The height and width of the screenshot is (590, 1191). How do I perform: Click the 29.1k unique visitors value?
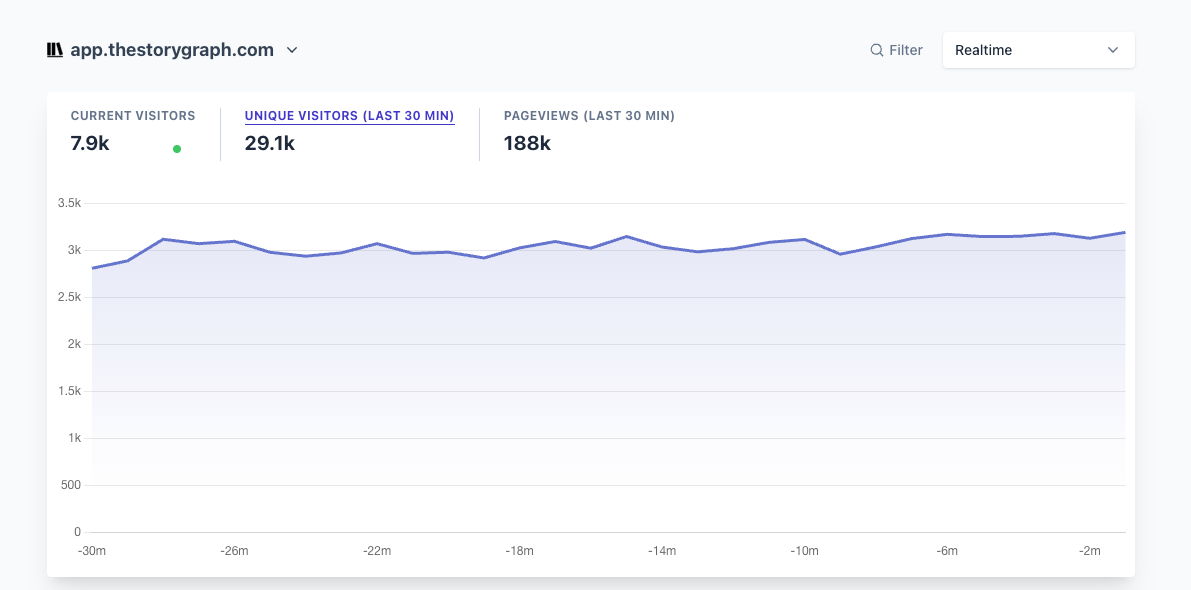coord(270,143)
